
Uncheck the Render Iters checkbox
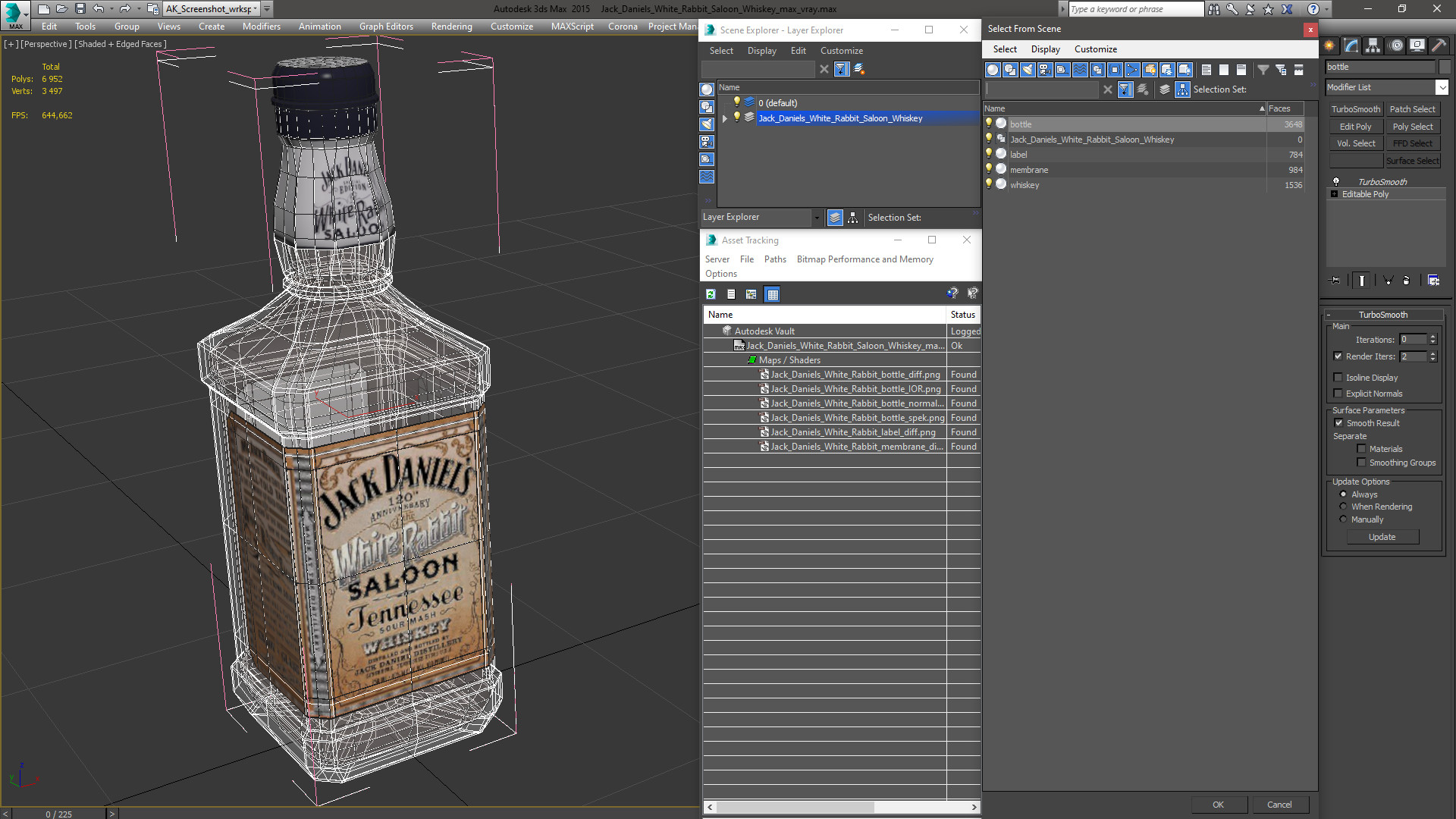coord(1338,356)
